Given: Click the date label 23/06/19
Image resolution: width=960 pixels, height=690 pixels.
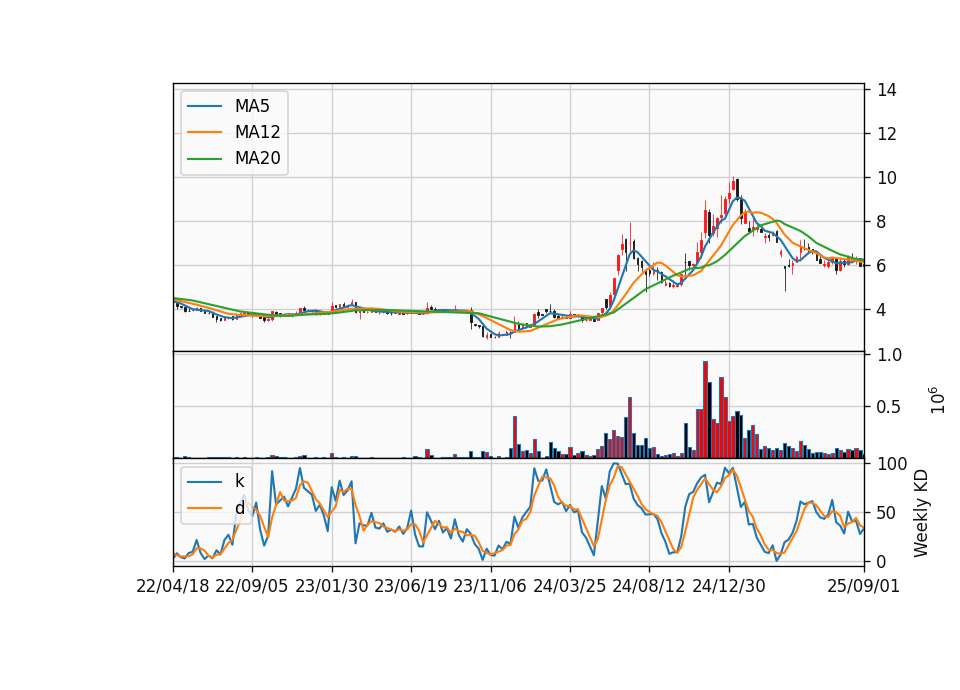Looking at the screenshot, I should tap(411, 586).
